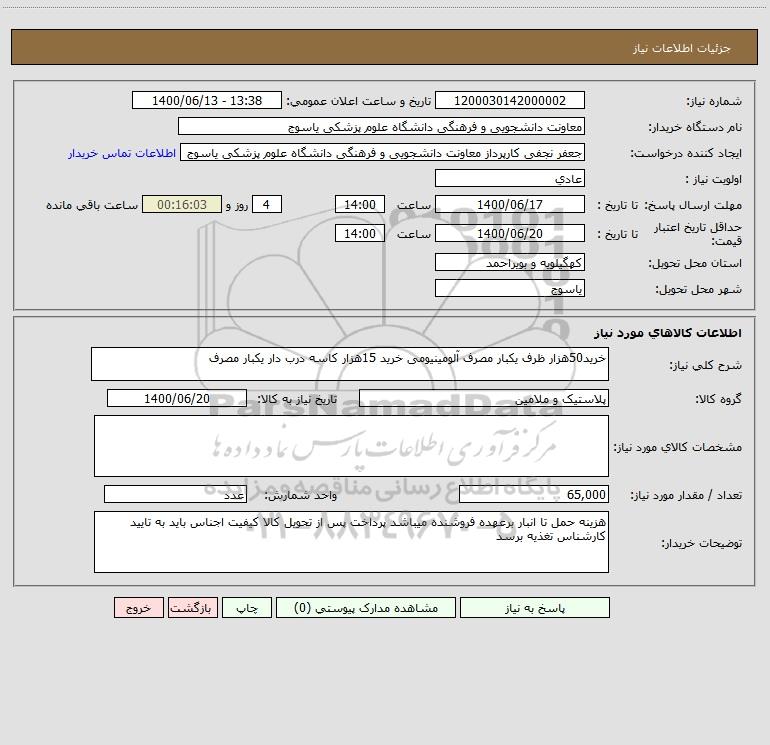Click the شهر محل تحویل label
This screenshot has height=745, width=770.
tap(699, 289)
